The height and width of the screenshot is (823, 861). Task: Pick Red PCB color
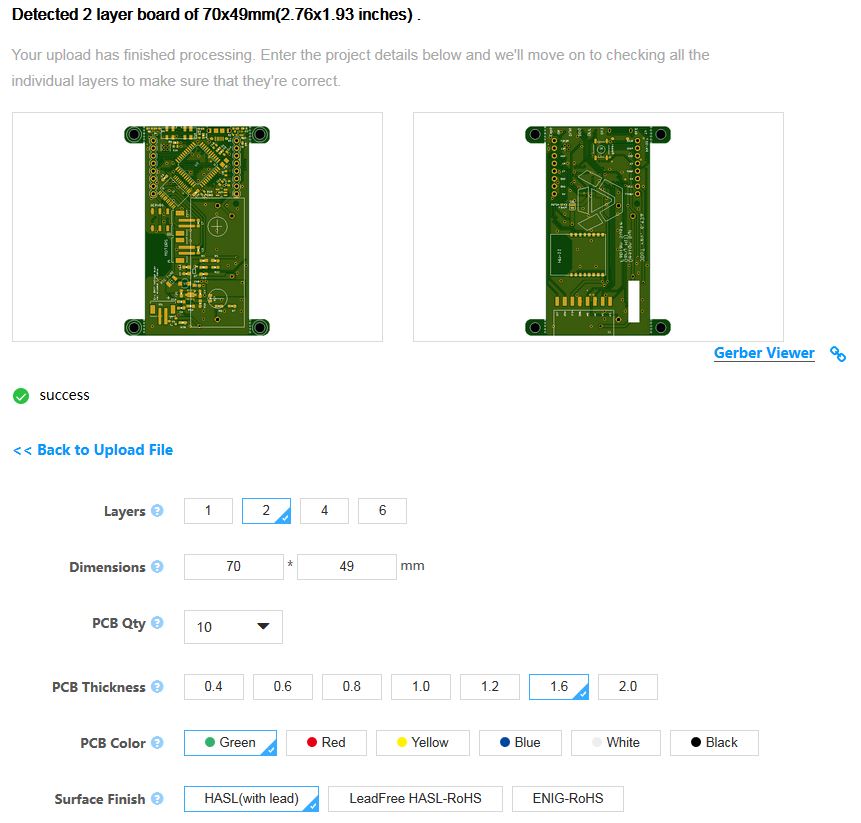point(327,743)
